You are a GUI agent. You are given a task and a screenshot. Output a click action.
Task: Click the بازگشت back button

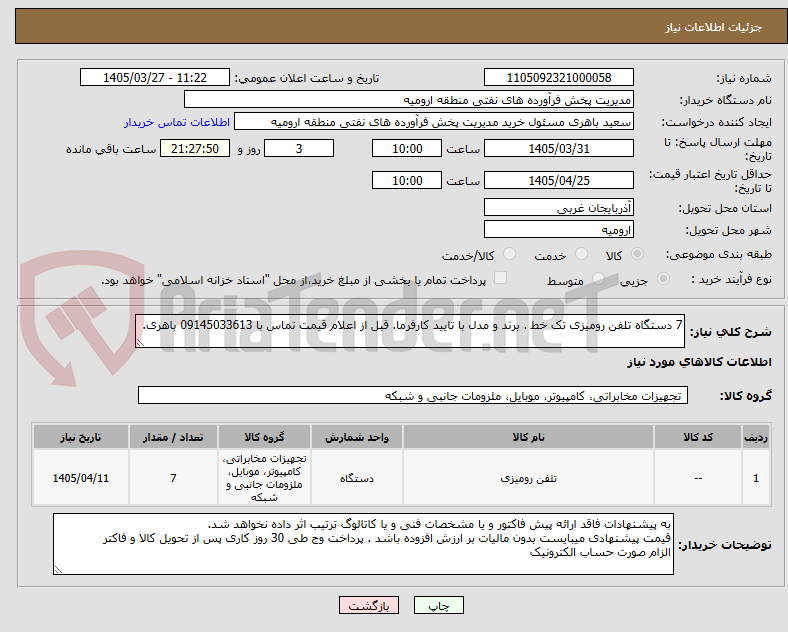point(369,605)
